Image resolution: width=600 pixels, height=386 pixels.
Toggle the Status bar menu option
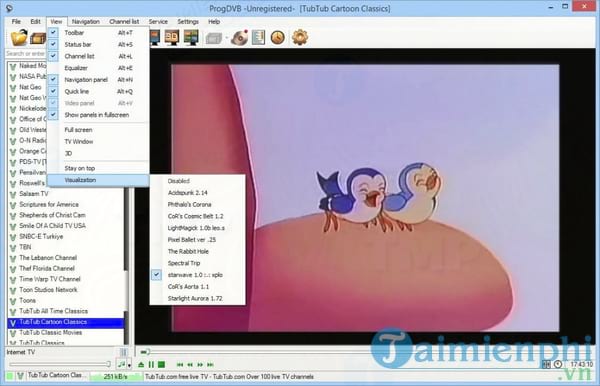pyautogui.click(x=98, y=45)
